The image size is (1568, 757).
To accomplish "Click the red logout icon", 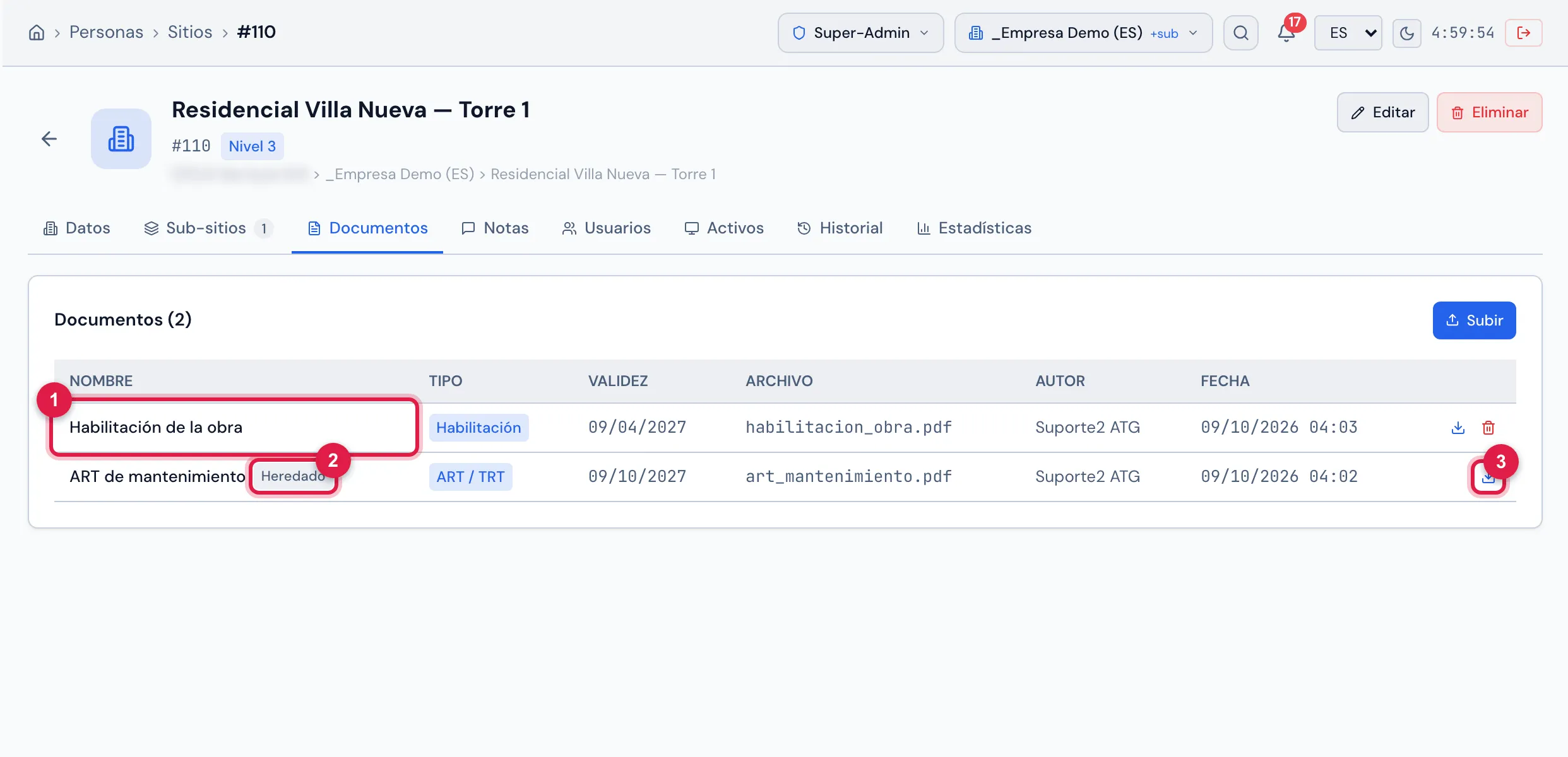I will (1523, 33).
